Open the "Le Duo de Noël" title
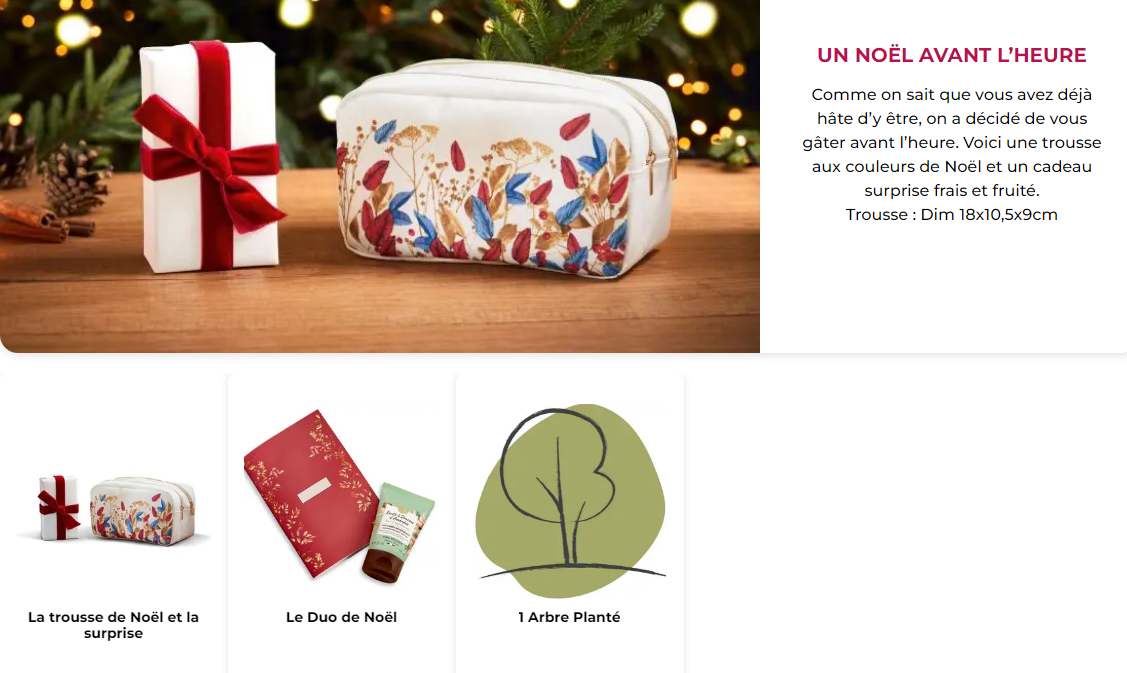This screenshot has height=673, width=1127. click(341, 617)
